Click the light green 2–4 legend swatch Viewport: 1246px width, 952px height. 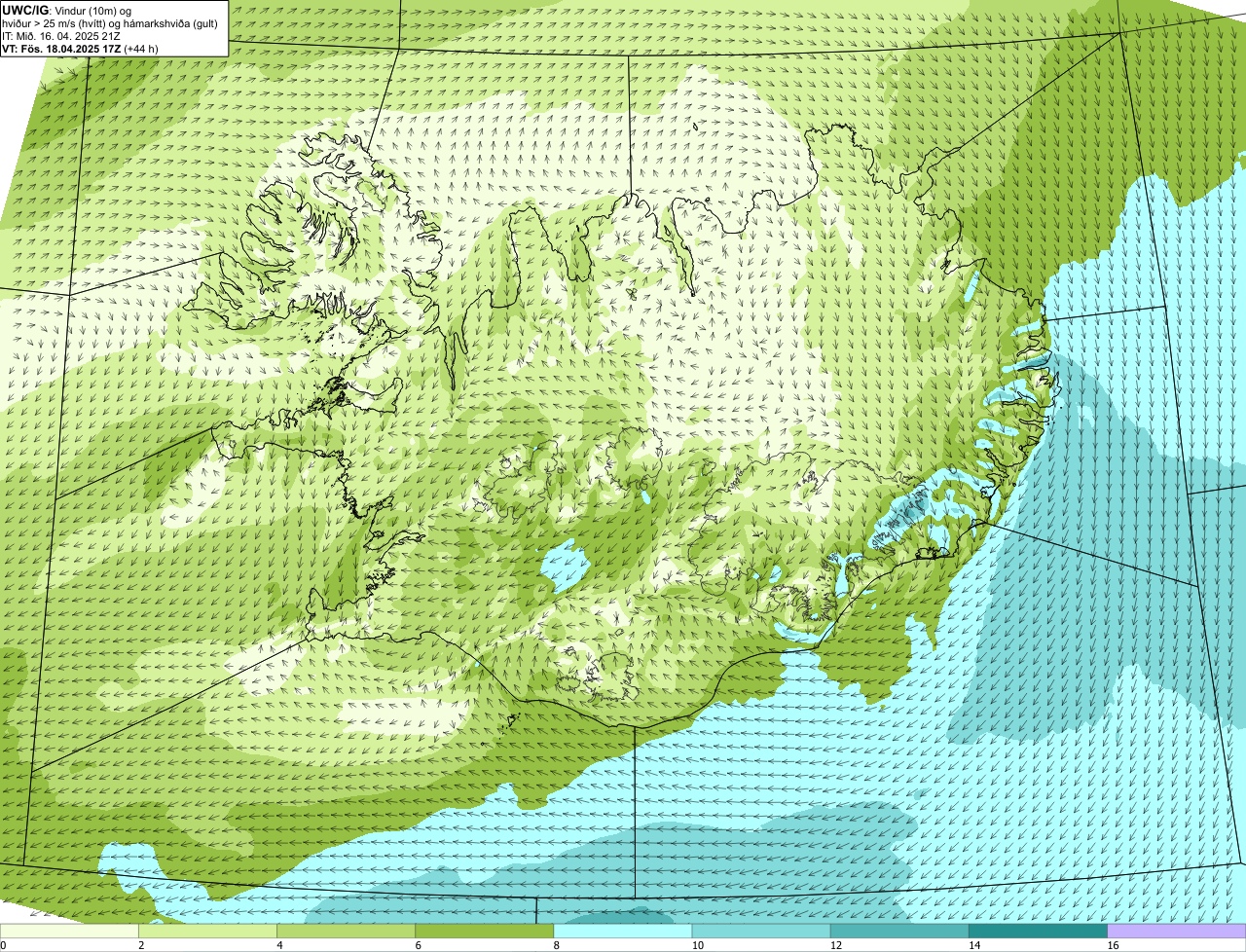[x=208, y=932]
